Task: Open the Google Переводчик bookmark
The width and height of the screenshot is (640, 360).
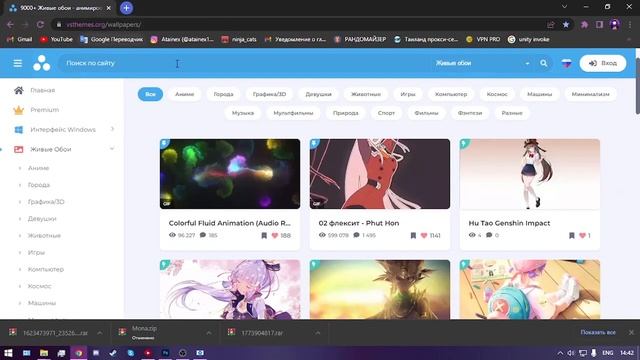Action: [111, 39]
